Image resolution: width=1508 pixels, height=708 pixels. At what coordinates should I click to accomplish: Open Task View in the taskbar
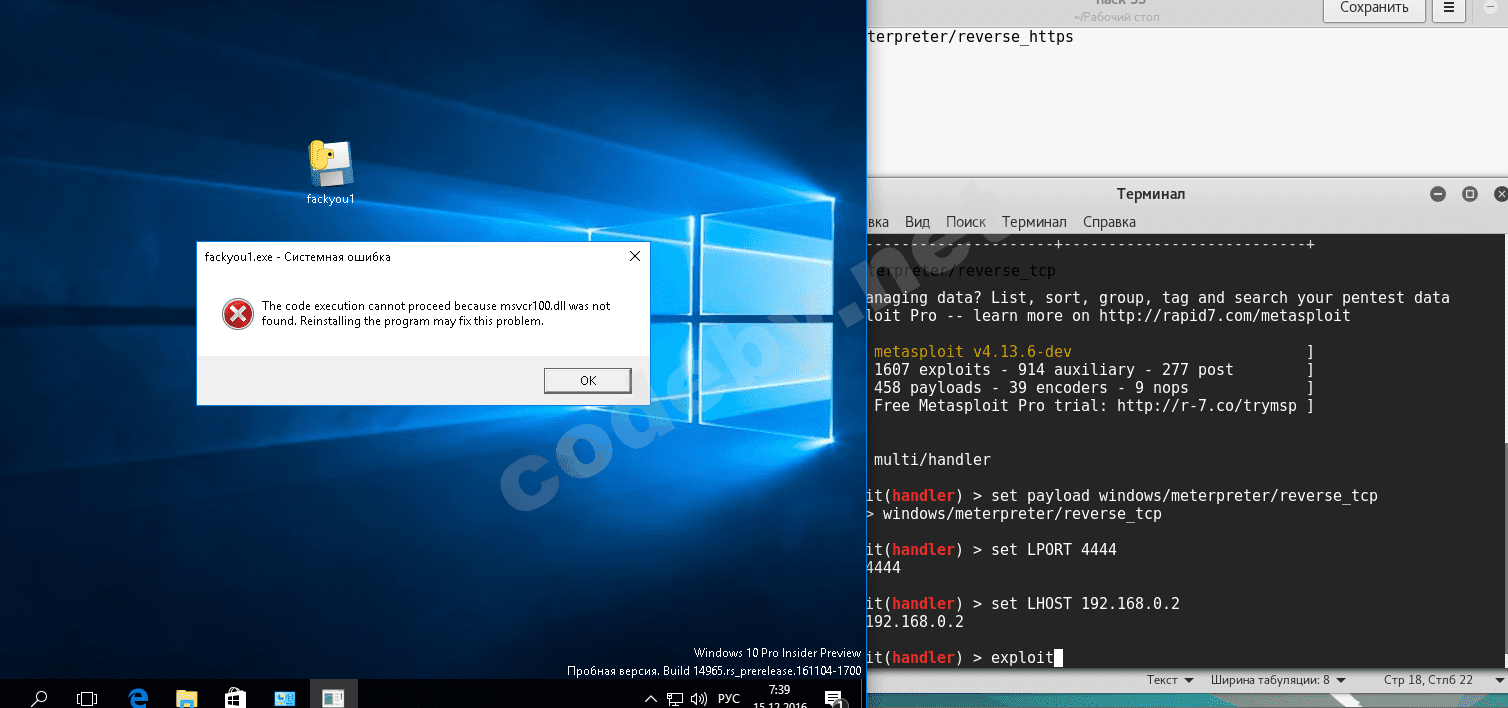(x=87, y=697)
